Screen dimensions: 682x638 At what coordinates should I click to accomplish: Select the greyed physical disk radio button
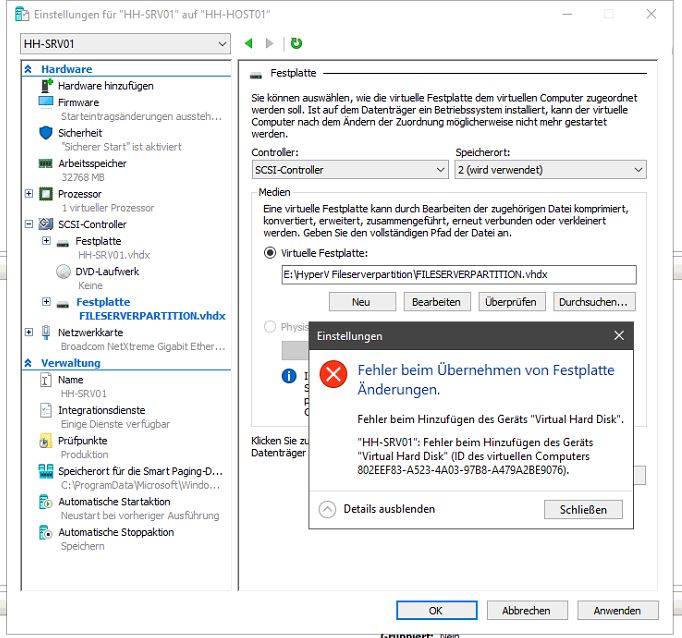(x=270, y=327)
